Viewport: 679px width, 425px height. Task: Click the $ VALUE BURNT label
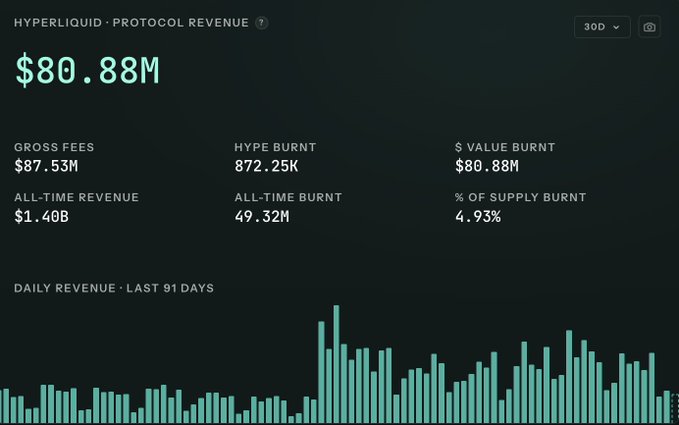[x=505, y=147]
